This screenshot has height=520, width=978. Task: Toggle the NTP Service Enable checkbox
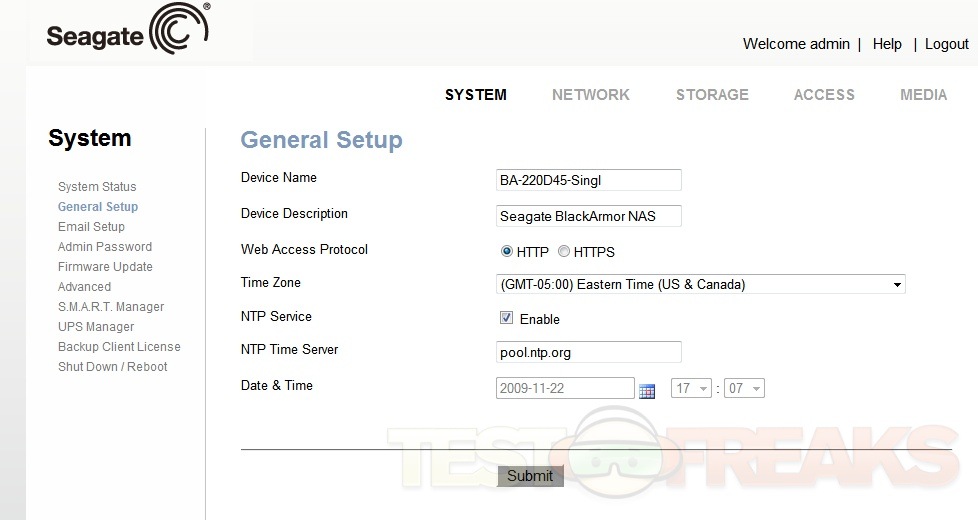(x=506, y=319)
